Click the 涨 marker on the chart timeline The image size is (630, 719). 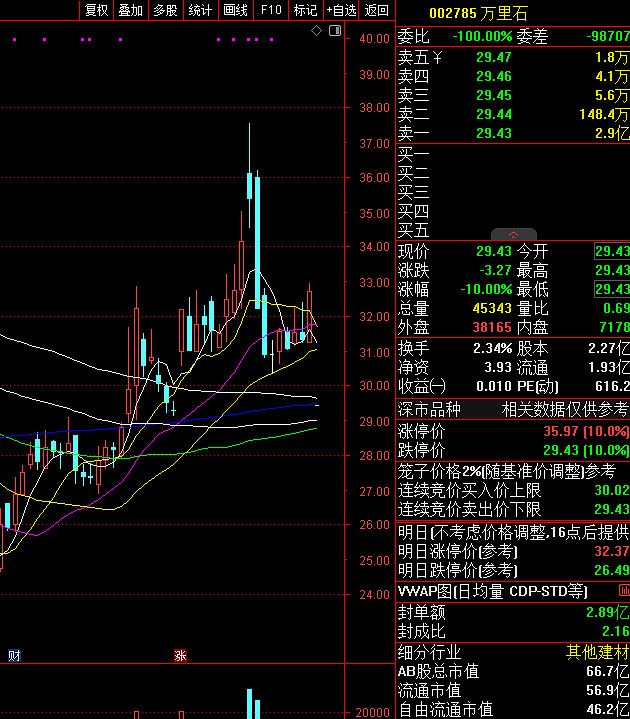tap(181, 656)
